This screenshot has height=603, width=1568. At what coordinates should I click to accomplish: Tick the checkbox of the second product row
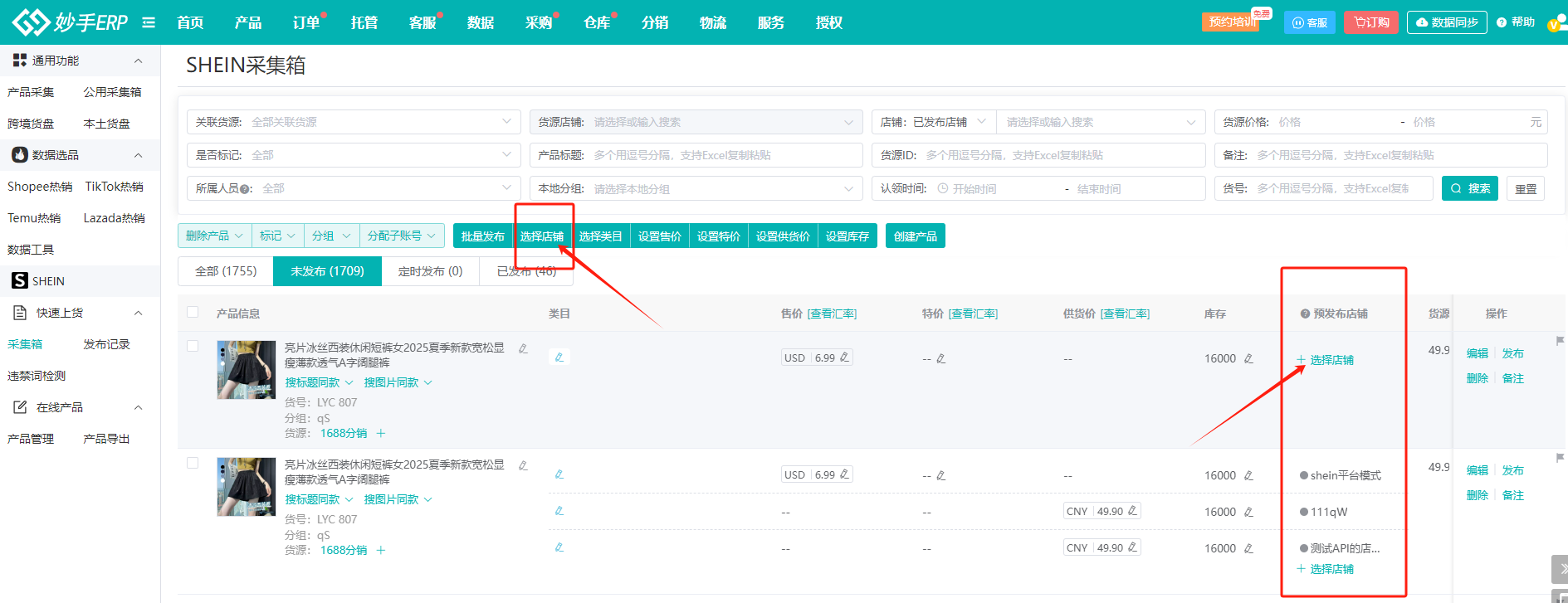(x=193, y=463)
